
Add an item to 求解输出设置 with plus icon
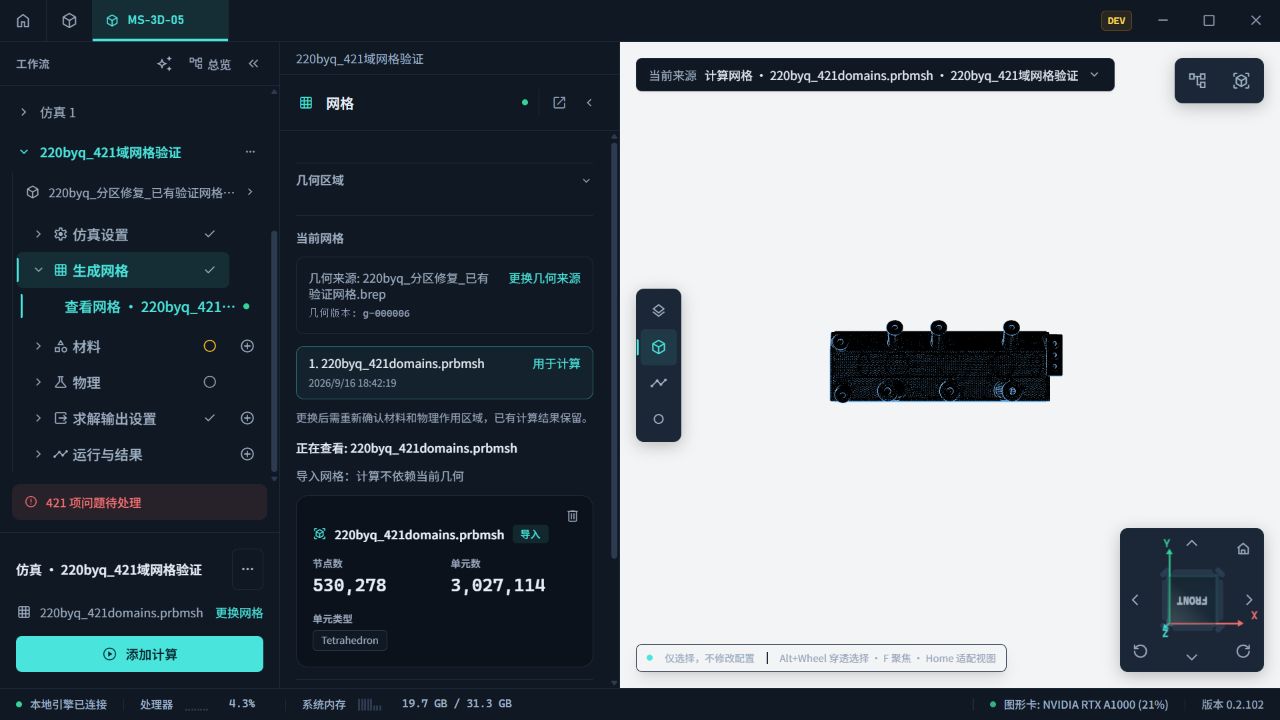coord(247,418)
